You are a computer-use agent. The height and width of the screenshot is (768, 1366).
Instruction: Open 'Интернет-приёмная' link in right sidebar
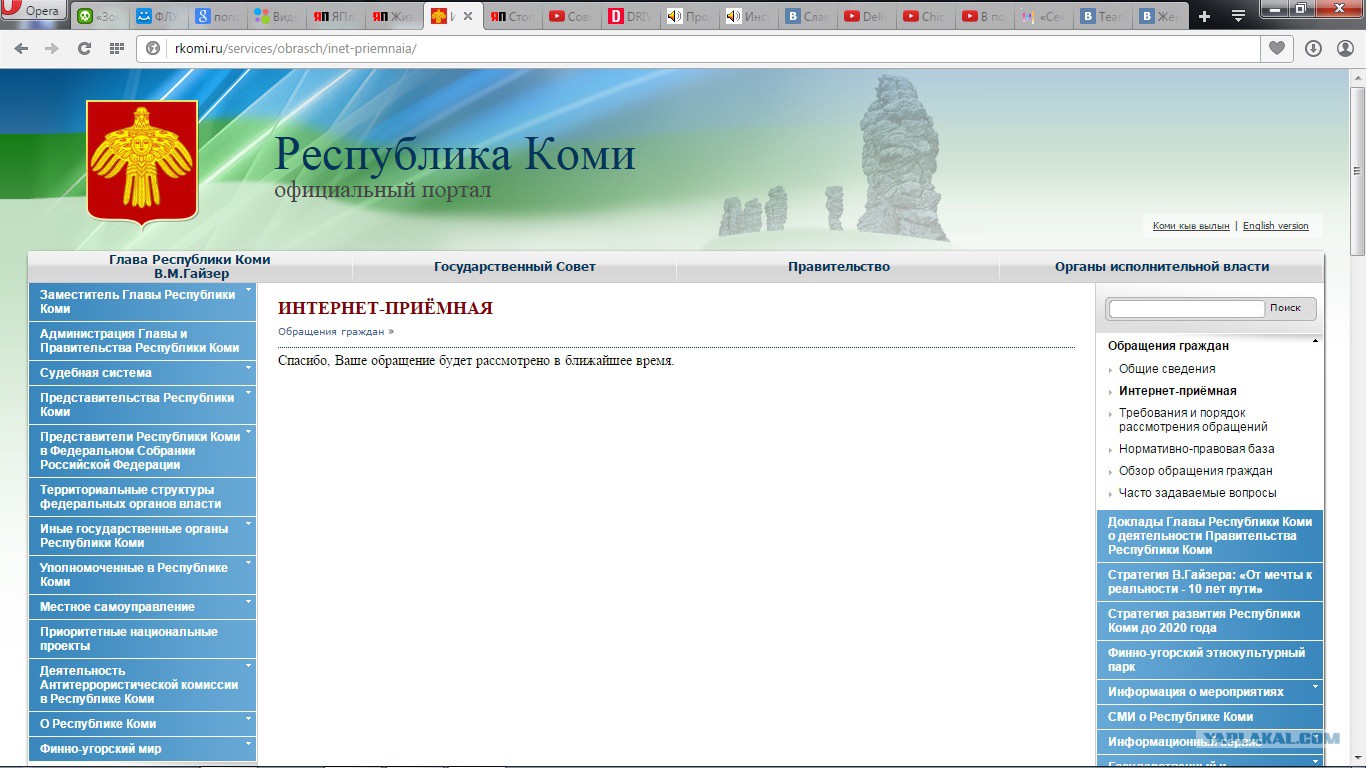pyautogui.click(x=1178, y=391)
